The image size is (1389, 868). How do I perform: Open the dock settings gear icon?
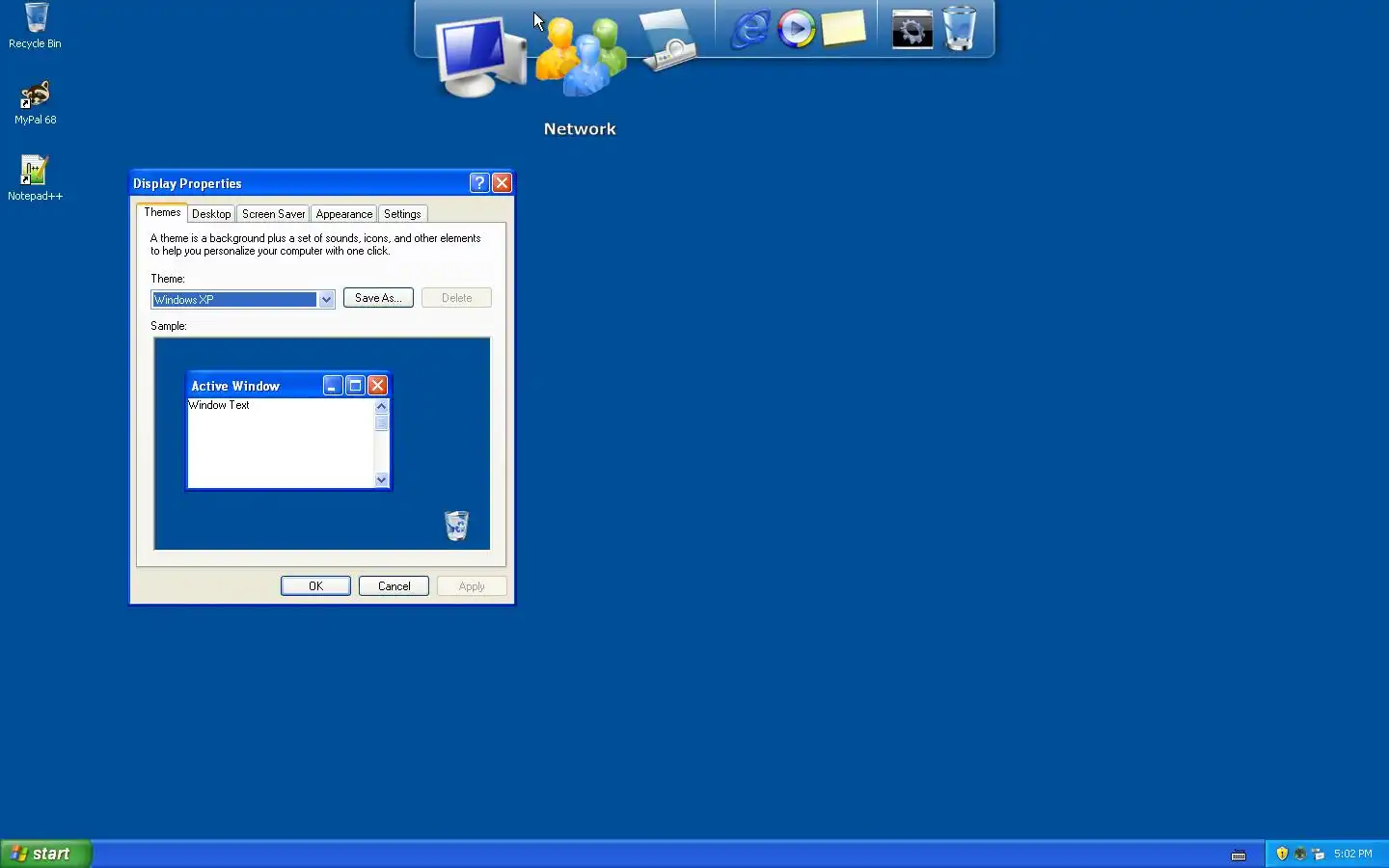pyautogui.click(x=912, y=29)
